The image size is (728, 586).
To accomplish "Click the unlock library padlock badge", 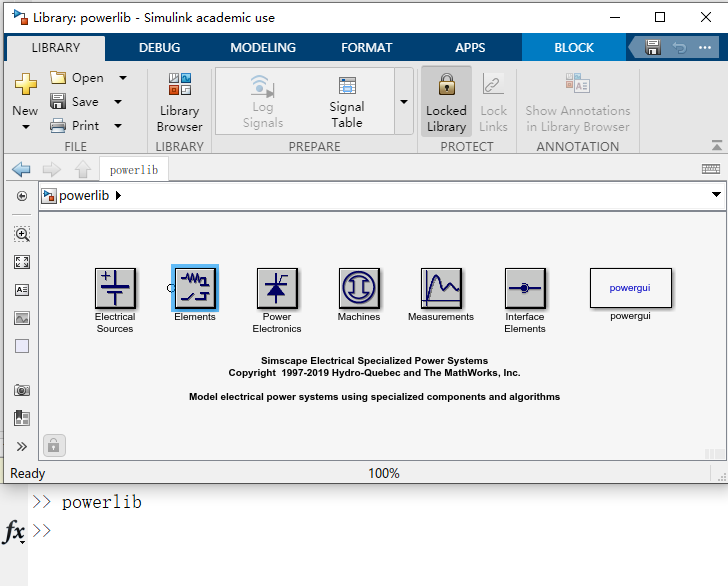I will pyautogui.click(x=54, y=446).
